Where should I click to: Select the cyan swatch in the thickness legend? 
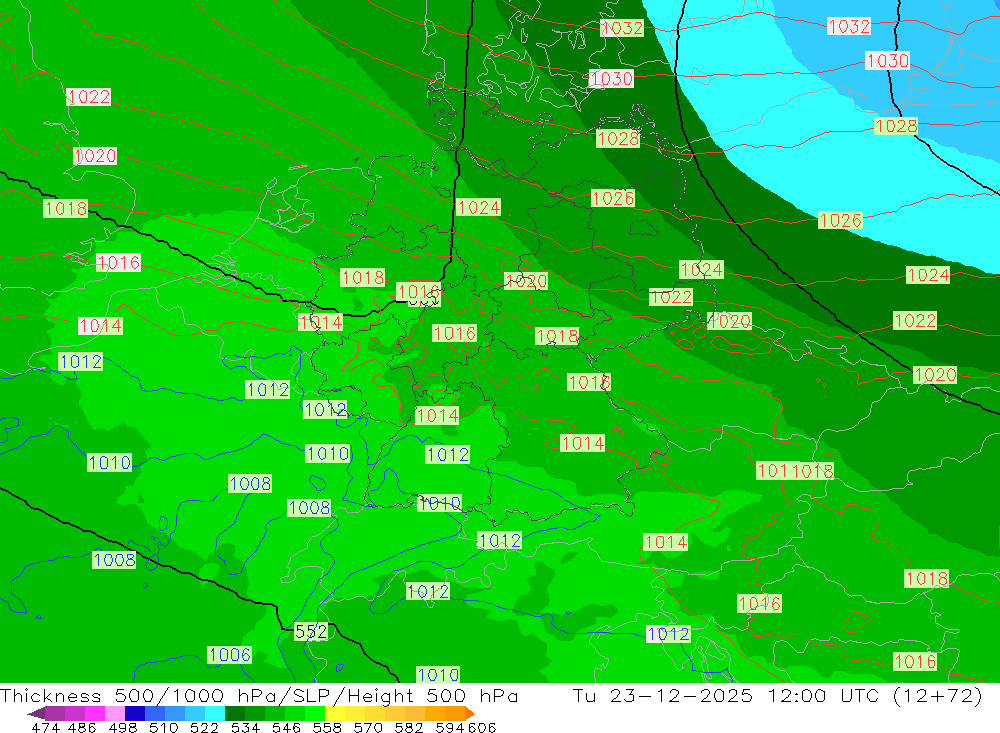click(x=215, y=713)
